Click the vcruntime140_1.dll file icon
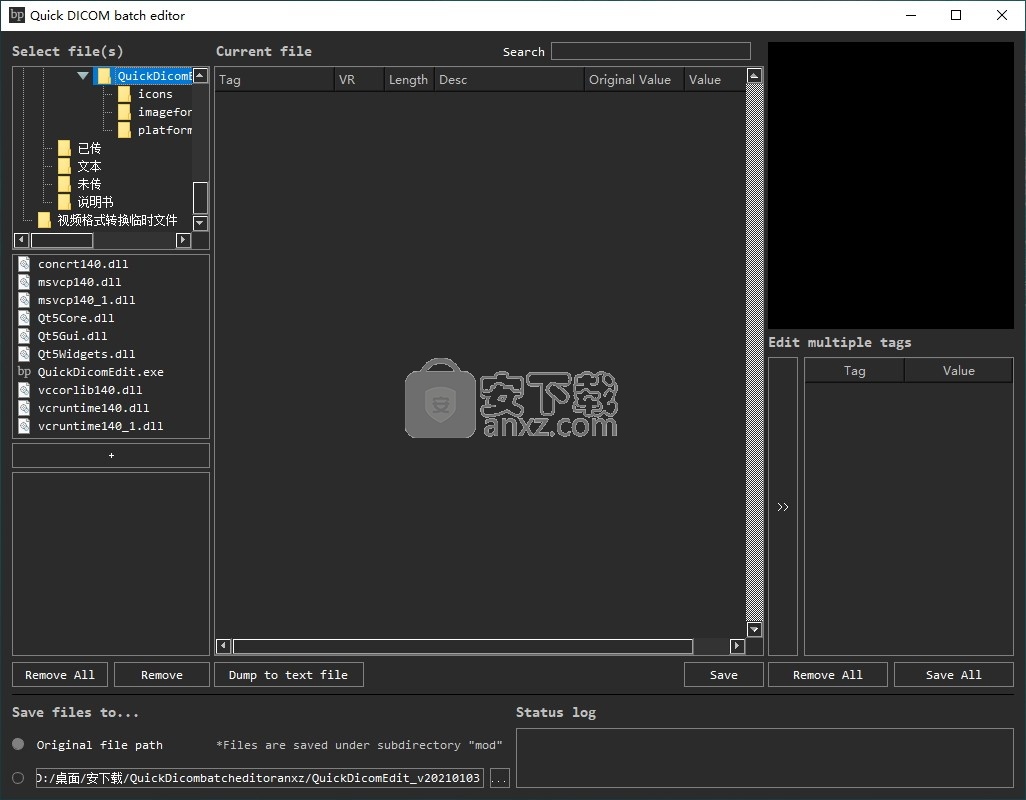 [24, 426]
